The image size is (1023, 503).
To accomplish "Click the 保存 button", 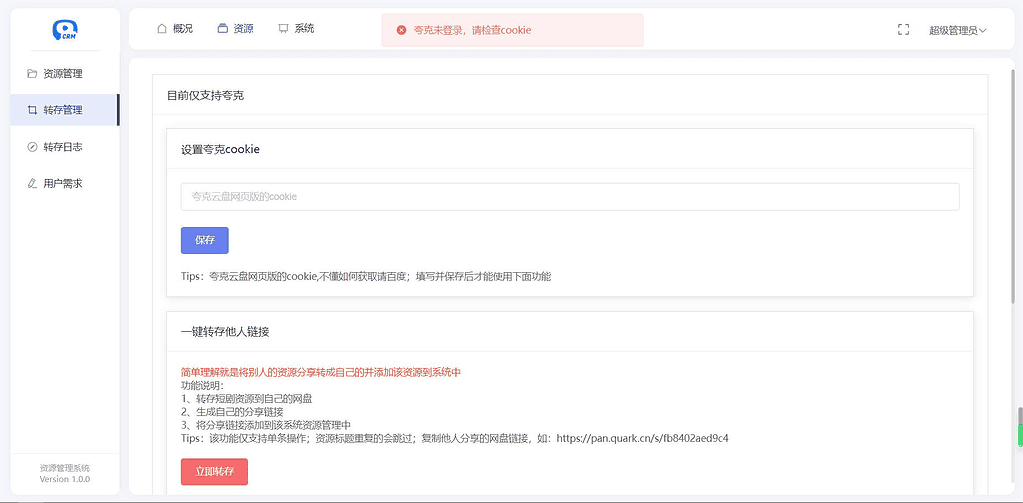I will tap(205, 240).
